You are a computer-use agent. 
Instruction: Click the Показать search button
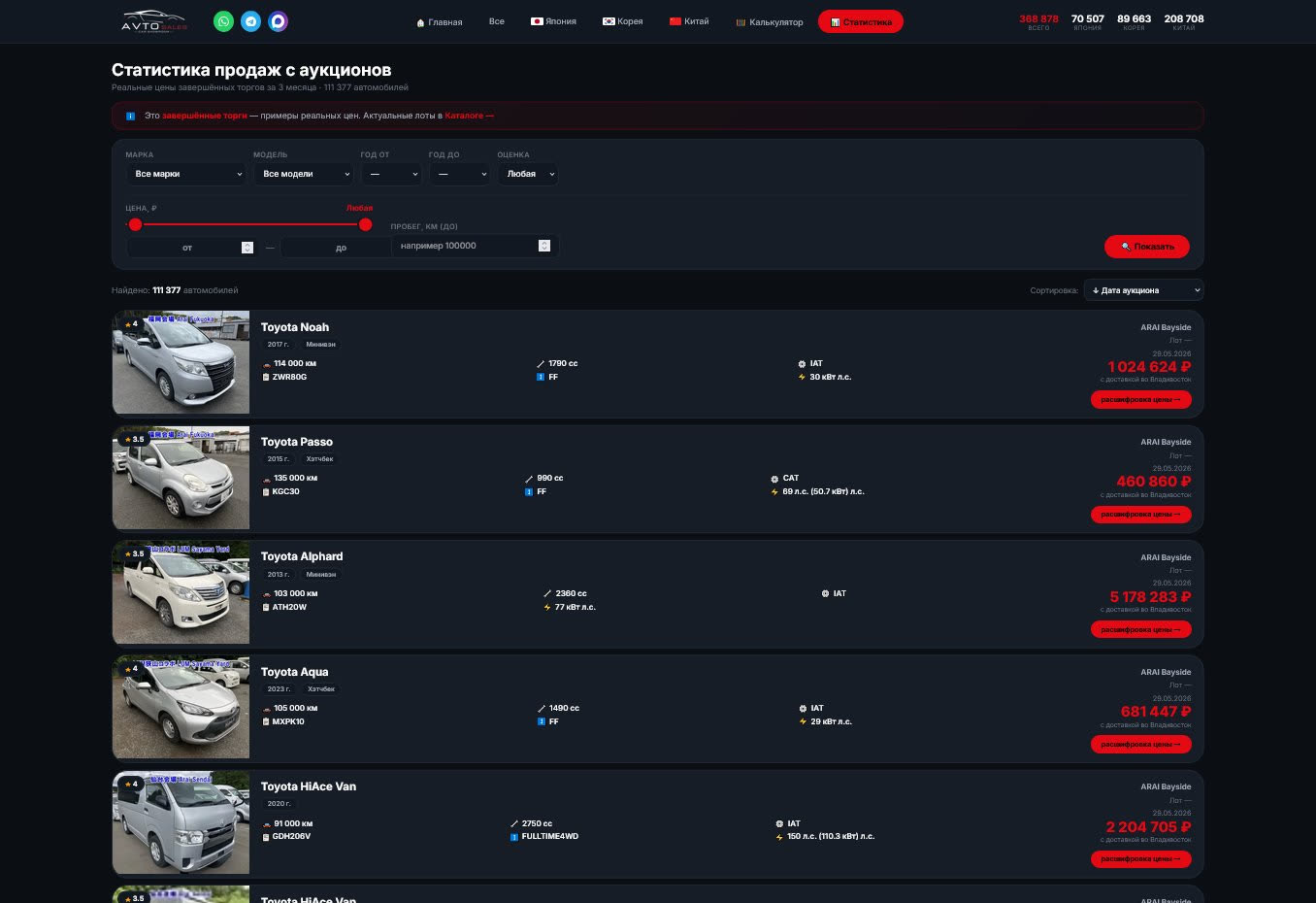coord(1147,247)
